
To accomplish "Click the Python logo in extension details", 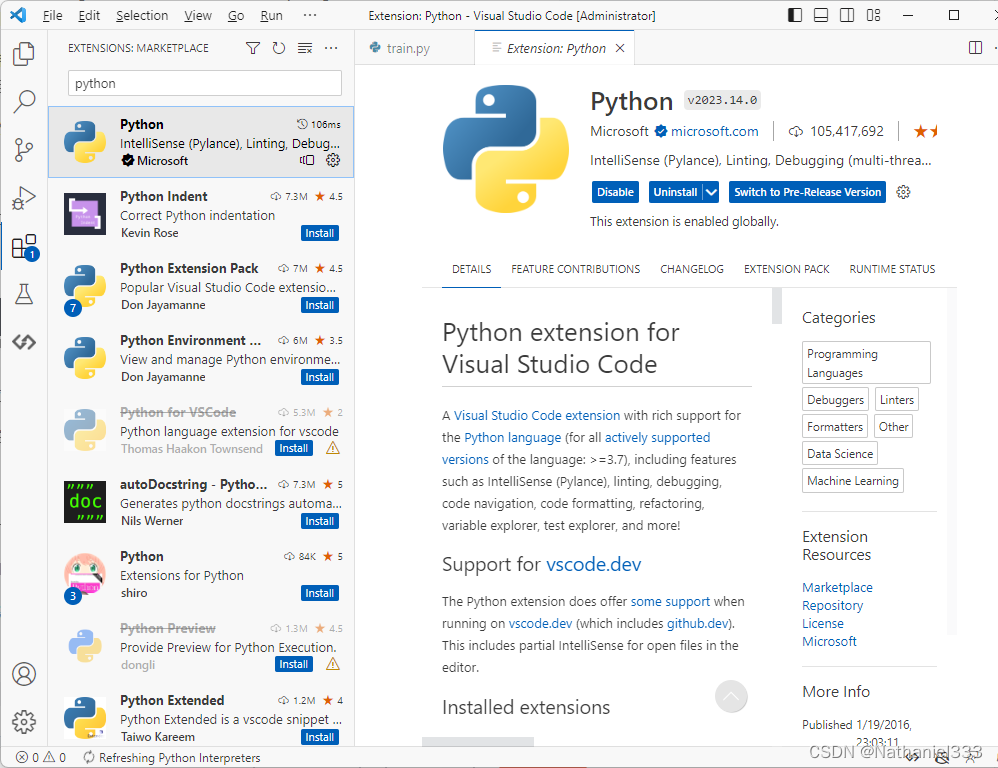I will [x=506, y=149].
